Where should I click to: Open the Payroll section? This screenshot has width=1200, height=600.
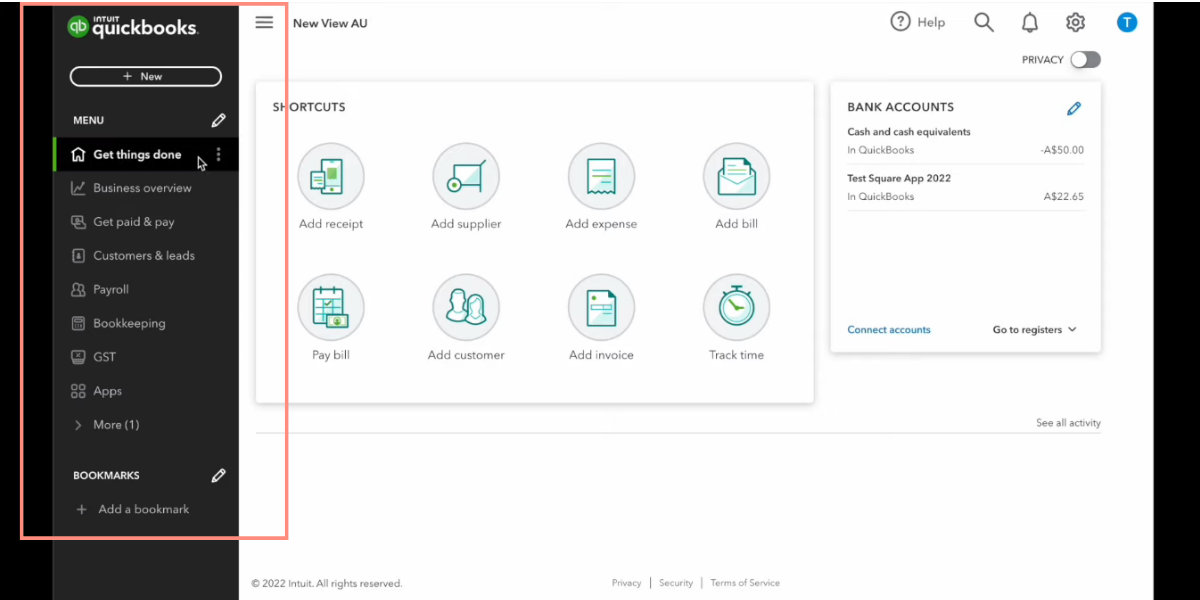tap(111, 289)
